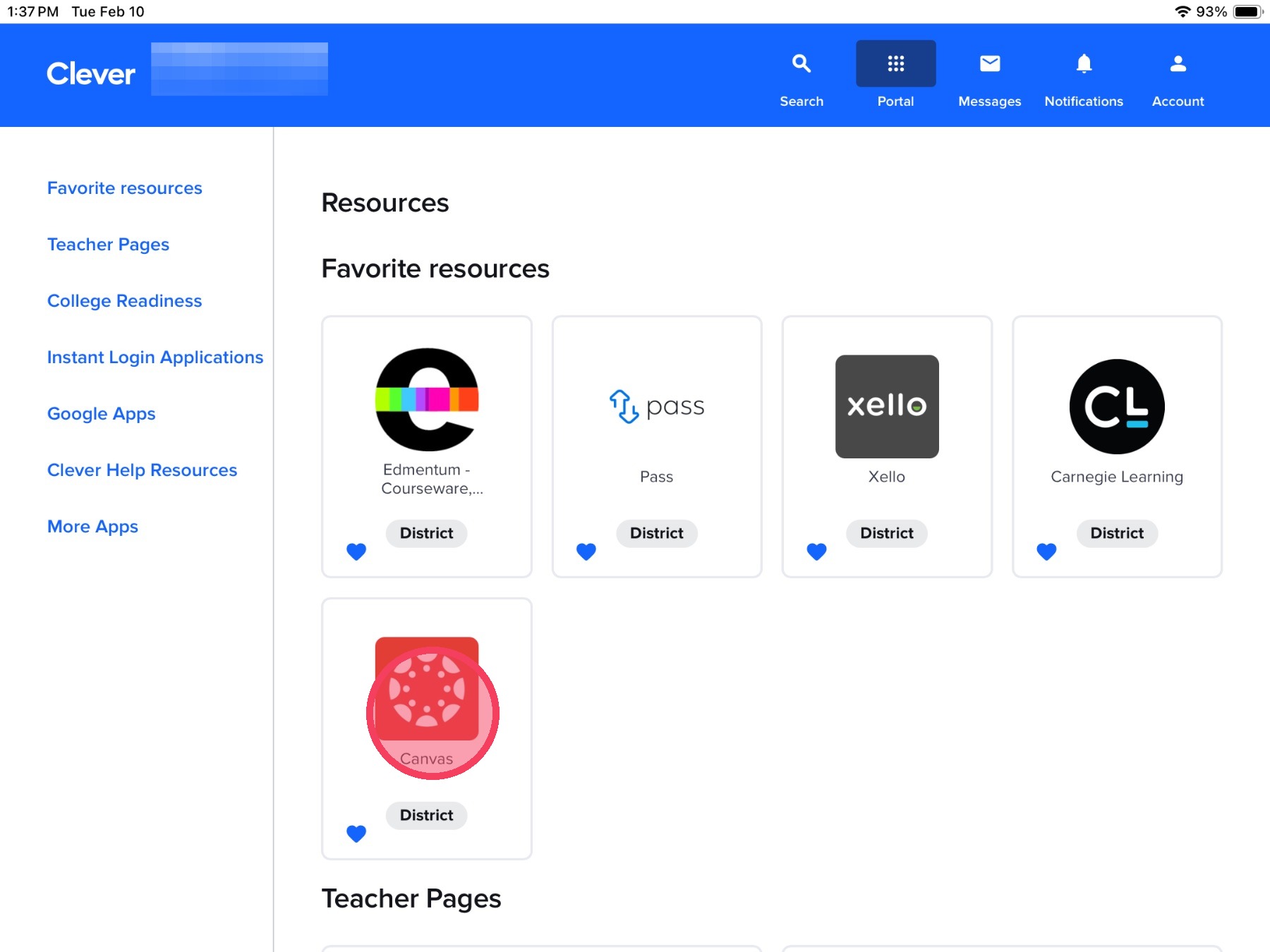
Task: Click the Portal label in header
Action: coord(896,102)
